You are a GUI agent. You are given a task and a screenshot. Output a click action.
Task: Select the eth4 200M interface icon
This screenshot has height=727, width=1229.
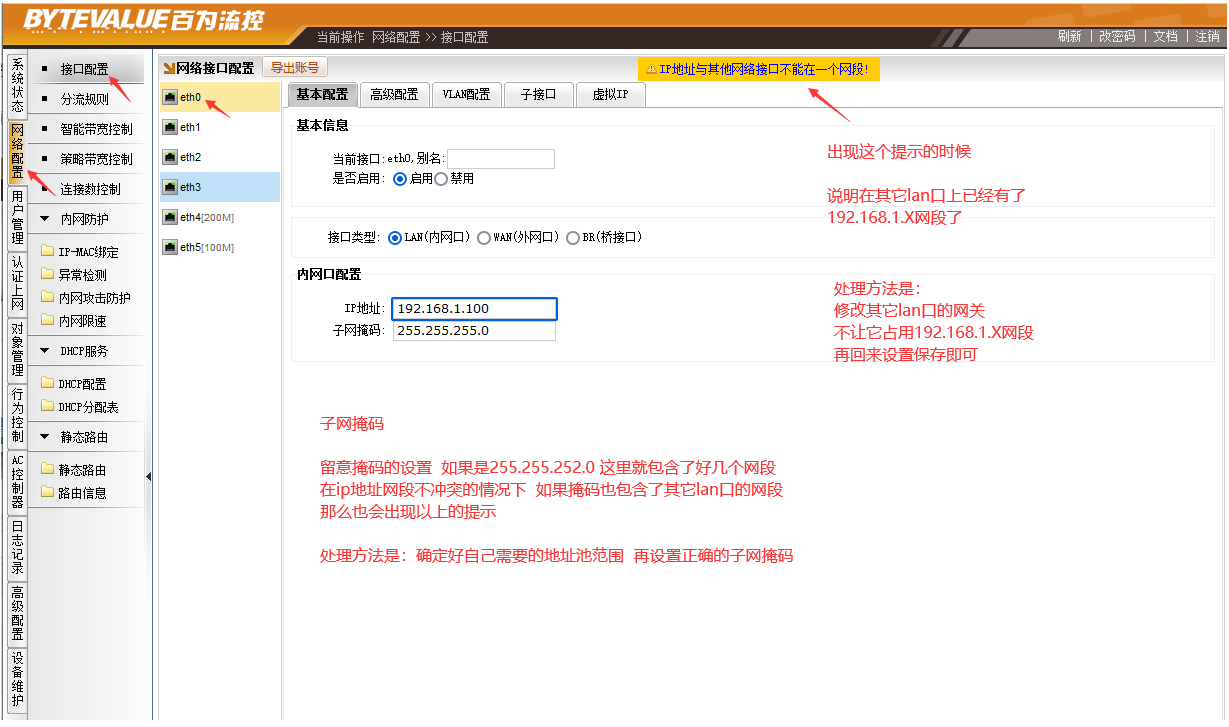[170, 217]
